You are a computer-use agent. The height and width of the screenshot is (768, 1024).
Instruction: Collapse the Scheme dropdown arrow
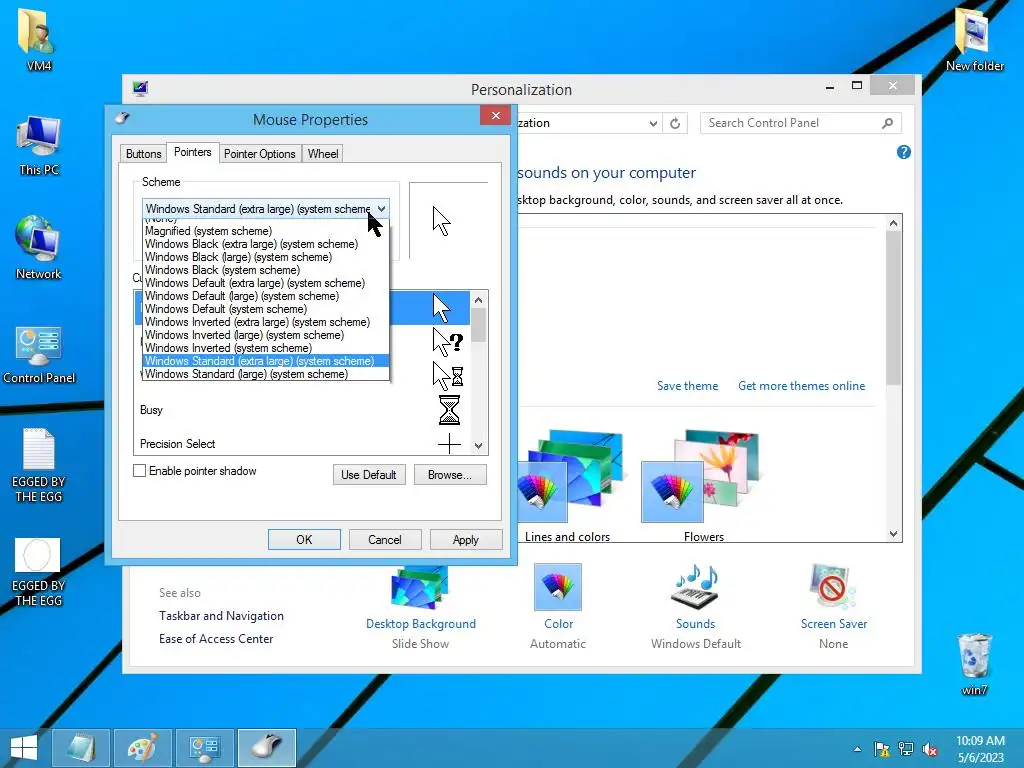tap(381, 209)
